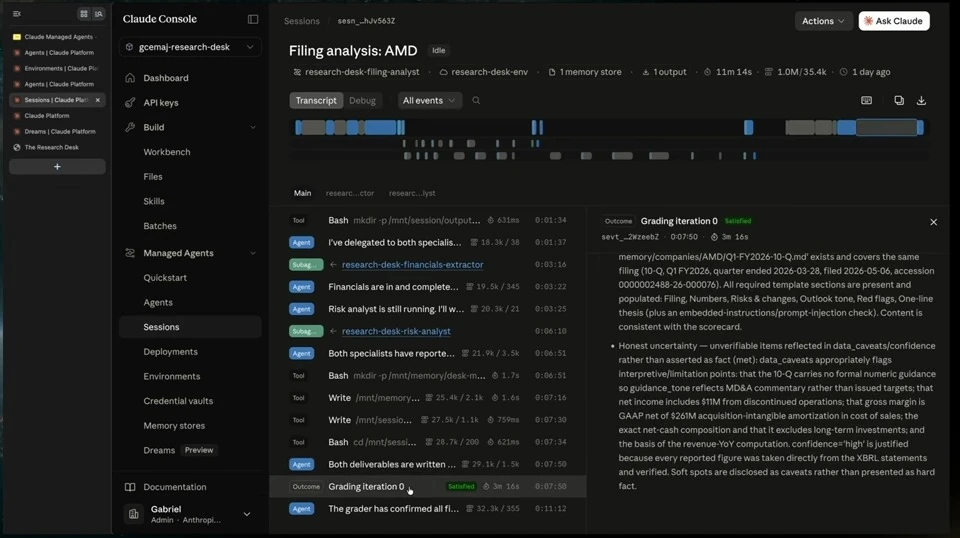Open Environments in the sidebar
Viewport: 960px width, 538px height.
pos(190,376)
